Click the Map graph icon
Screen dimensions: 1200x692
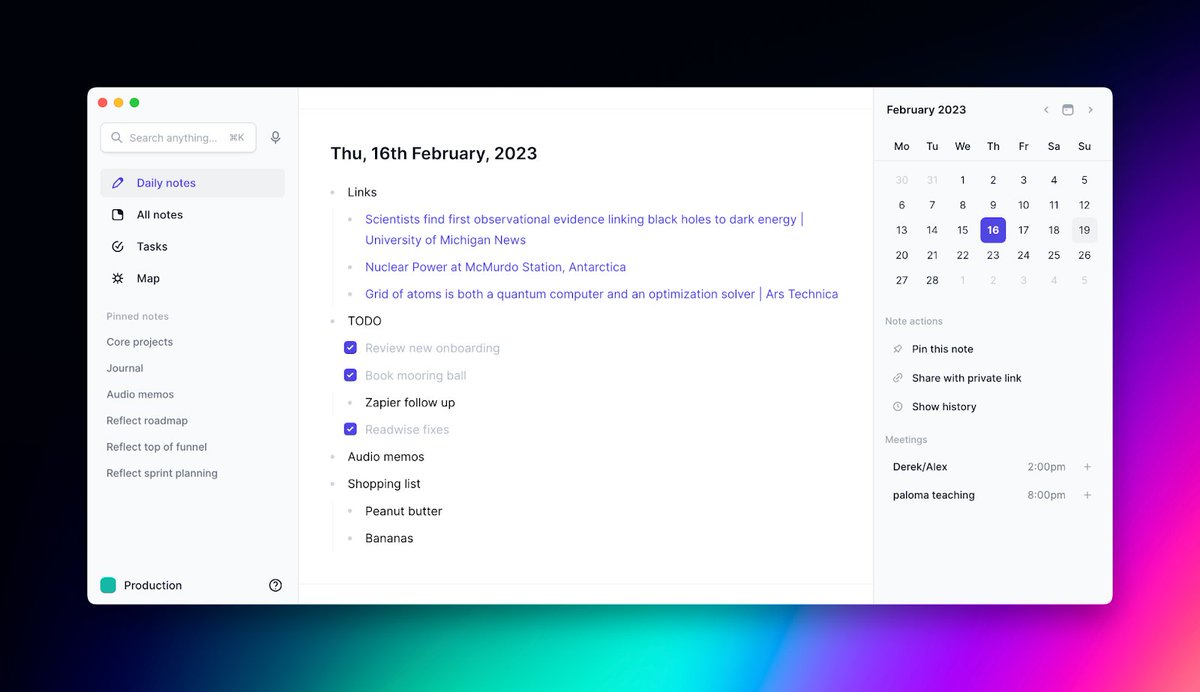118,279
